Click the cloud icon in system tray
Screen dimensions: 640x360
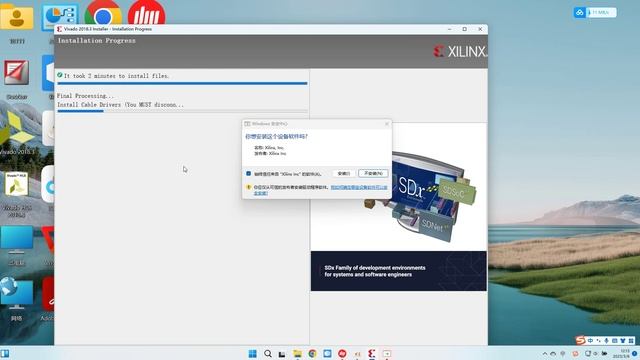[x=553, y=353]
